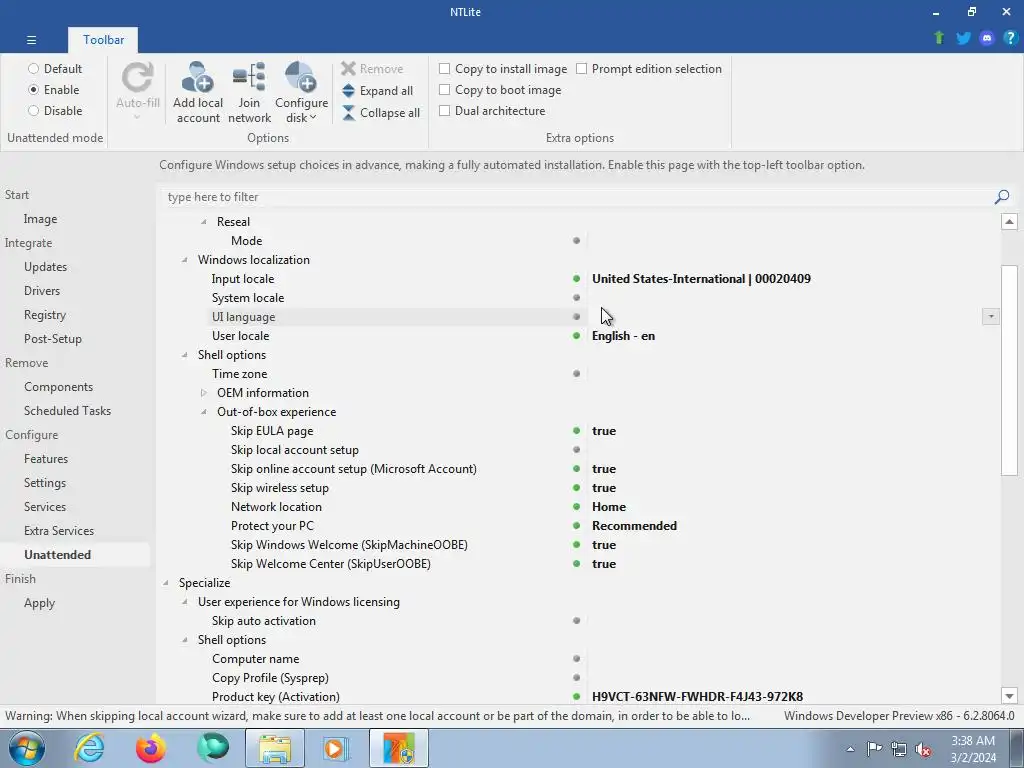
Task: Open the Windows Start button
Action: click(26, 748)
